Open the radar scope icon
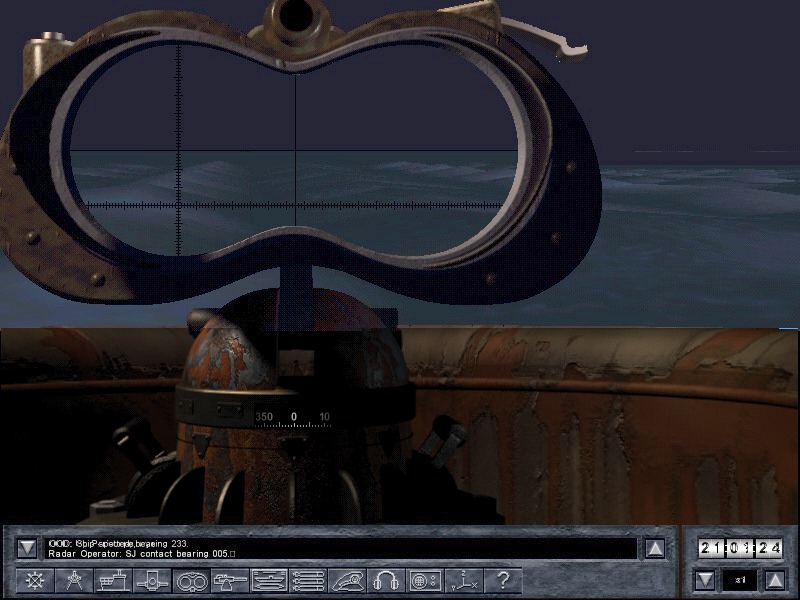 pyautogui.click(x=426, y=581)
